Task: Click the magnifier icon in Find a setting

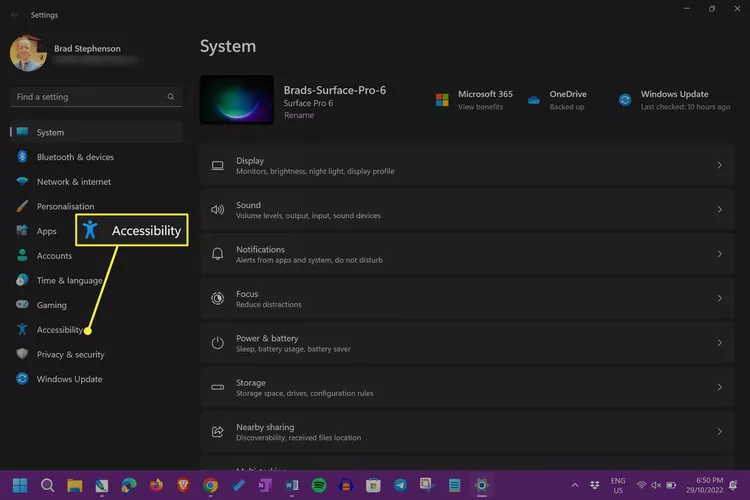Action: 171,97
